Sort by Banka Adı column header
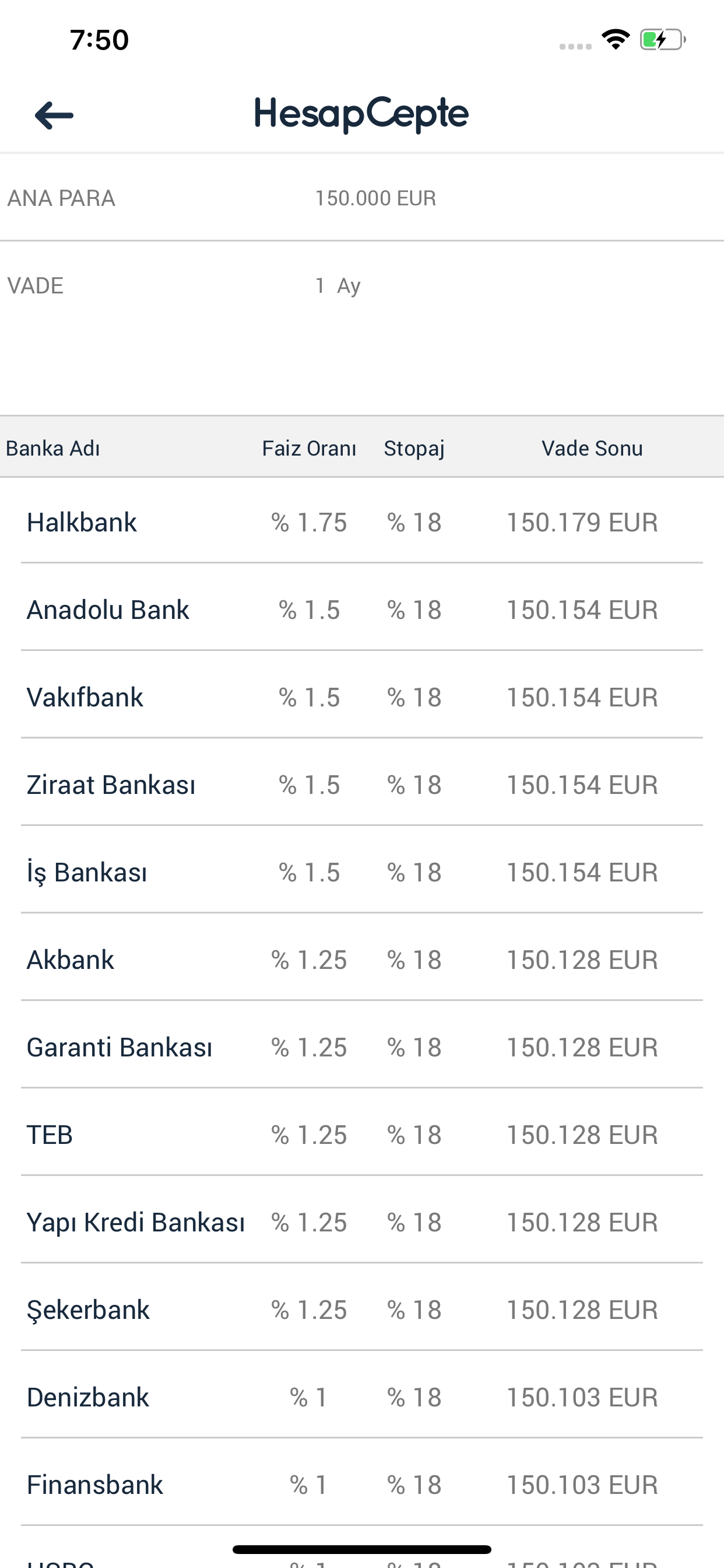Viewport: 724px width, 1568px height. tap(53, 448)
